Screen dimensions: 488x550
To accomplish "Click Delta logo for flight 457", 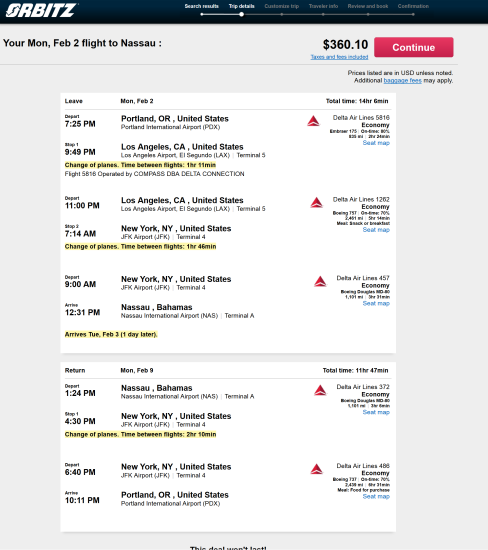I will pyautogui.click(x=320, y=281).
